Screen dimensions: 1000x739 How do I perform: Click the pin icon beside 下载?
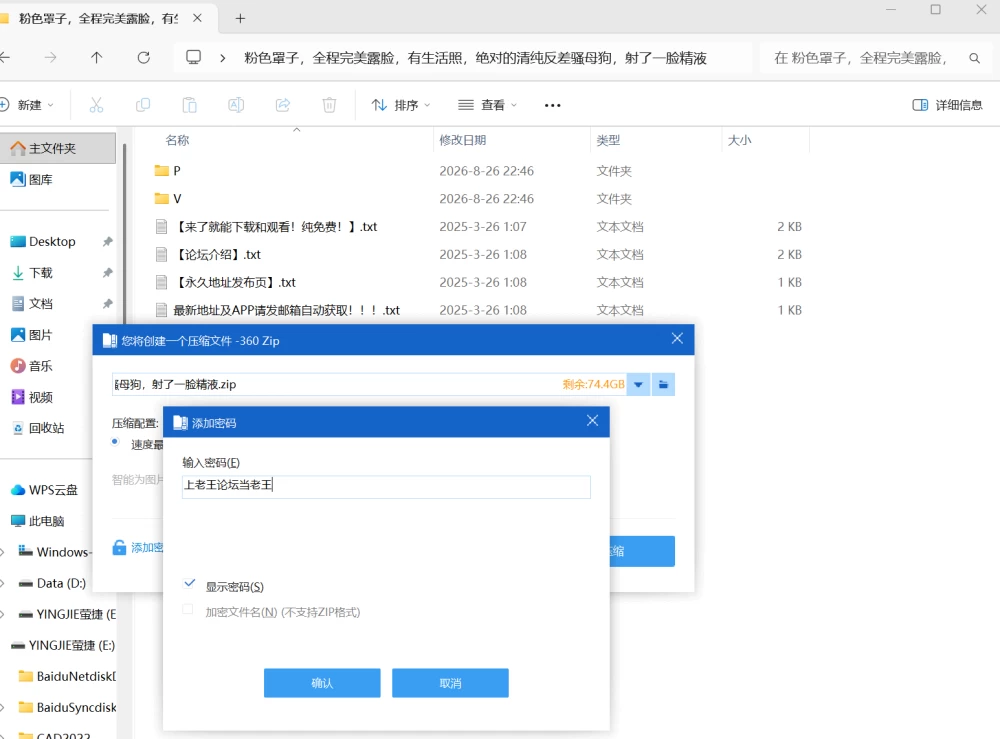[x=107, y=272]
